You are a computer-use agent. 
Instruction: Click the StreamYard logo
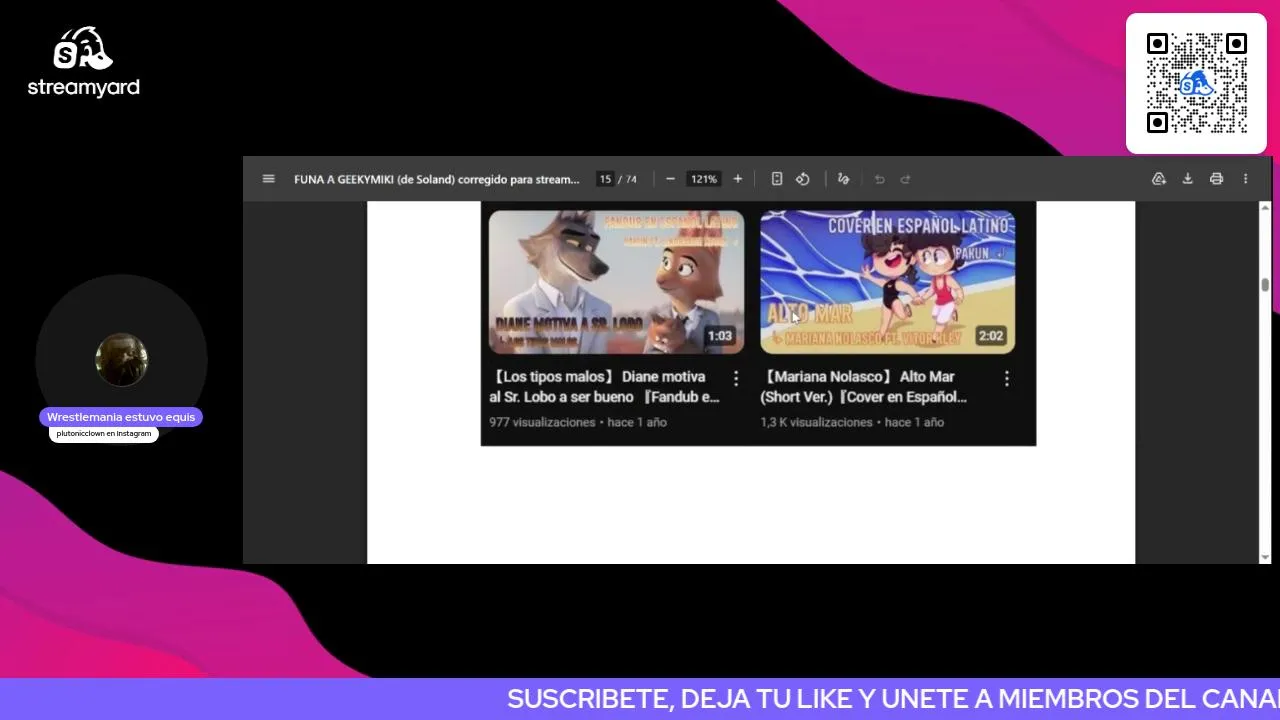83,62
